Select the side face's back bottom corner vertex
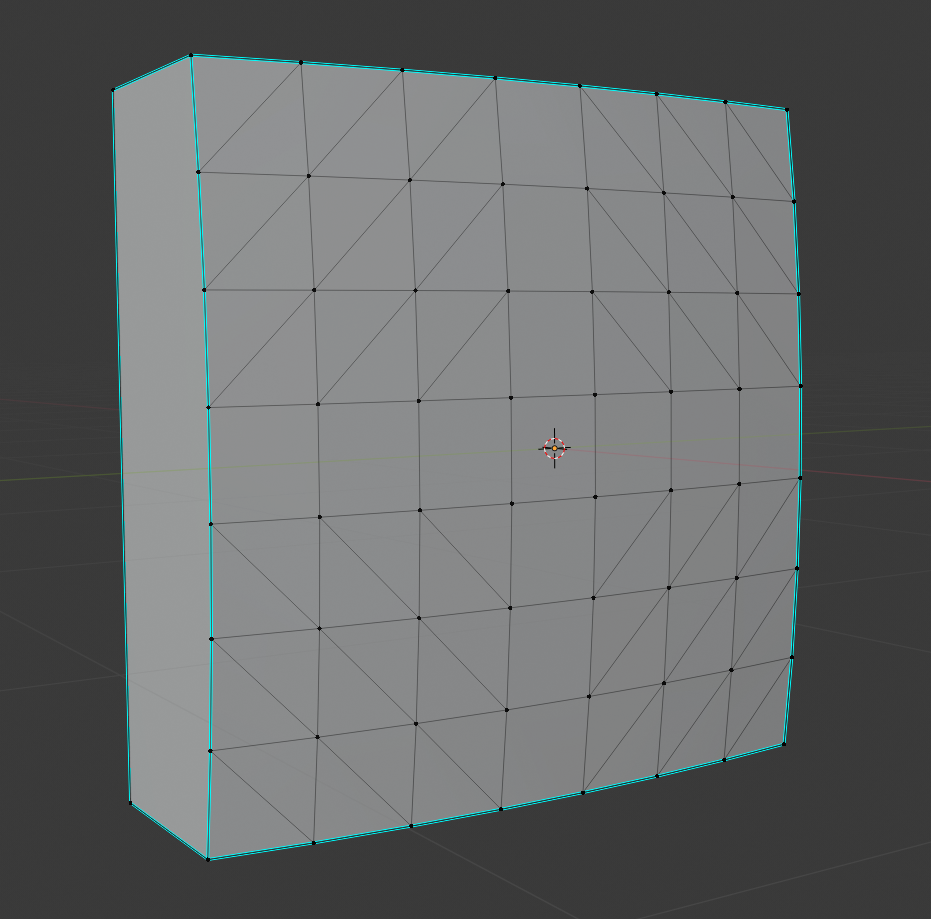The height and width of the screenshot is (919, 931). [x=130, y=802]
